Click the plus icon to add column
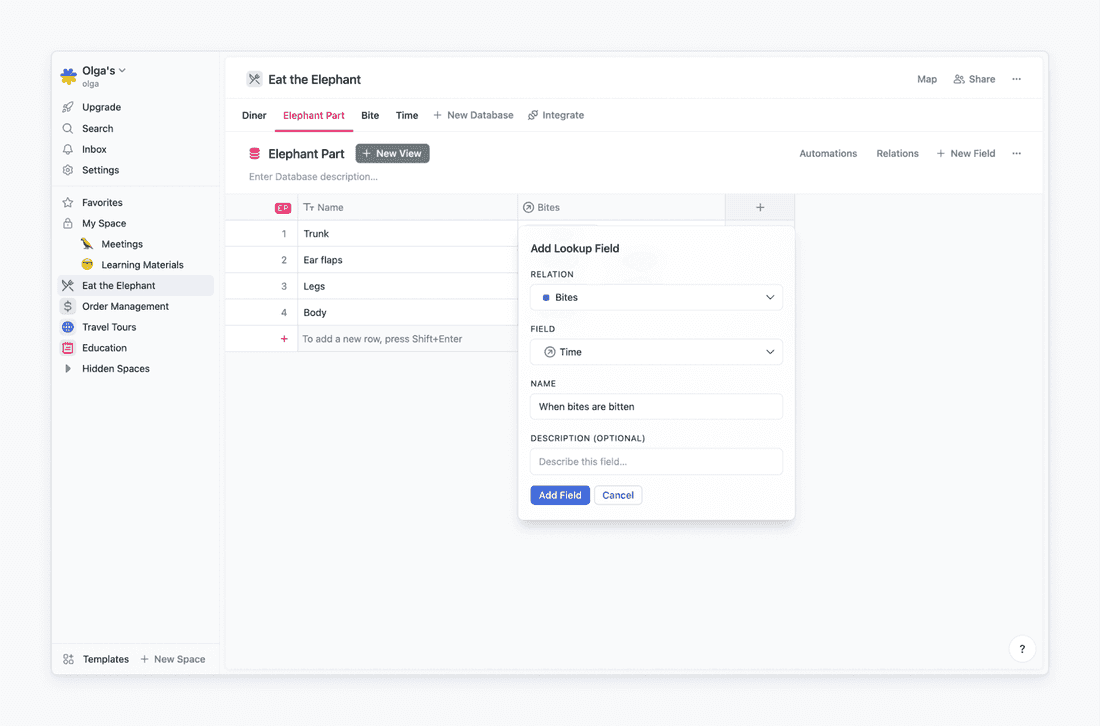The height and width of the screenshot is (726, 1100). (x=760, y=207)
